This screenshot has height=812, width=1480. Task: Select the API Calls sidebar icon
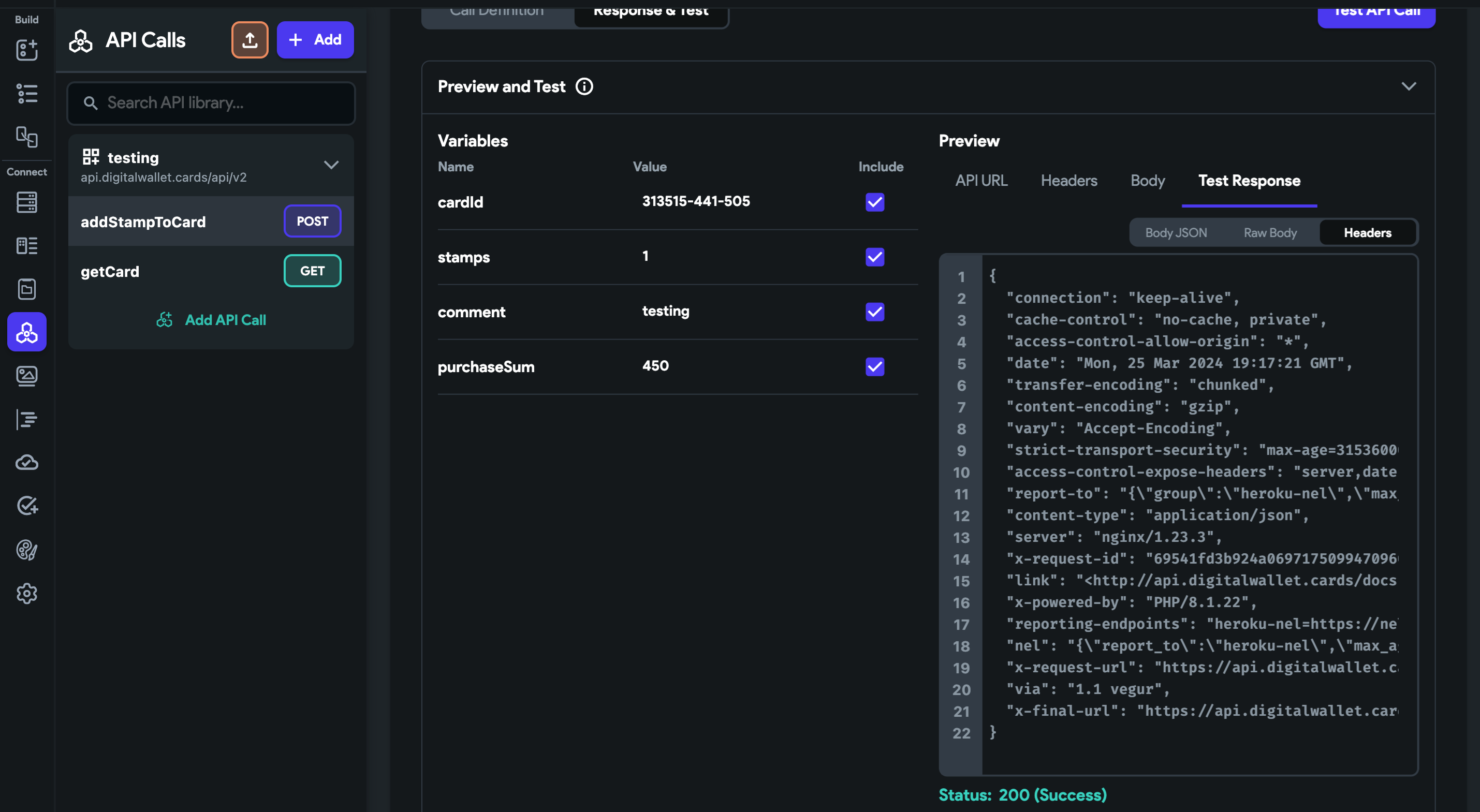pos(26,332)
